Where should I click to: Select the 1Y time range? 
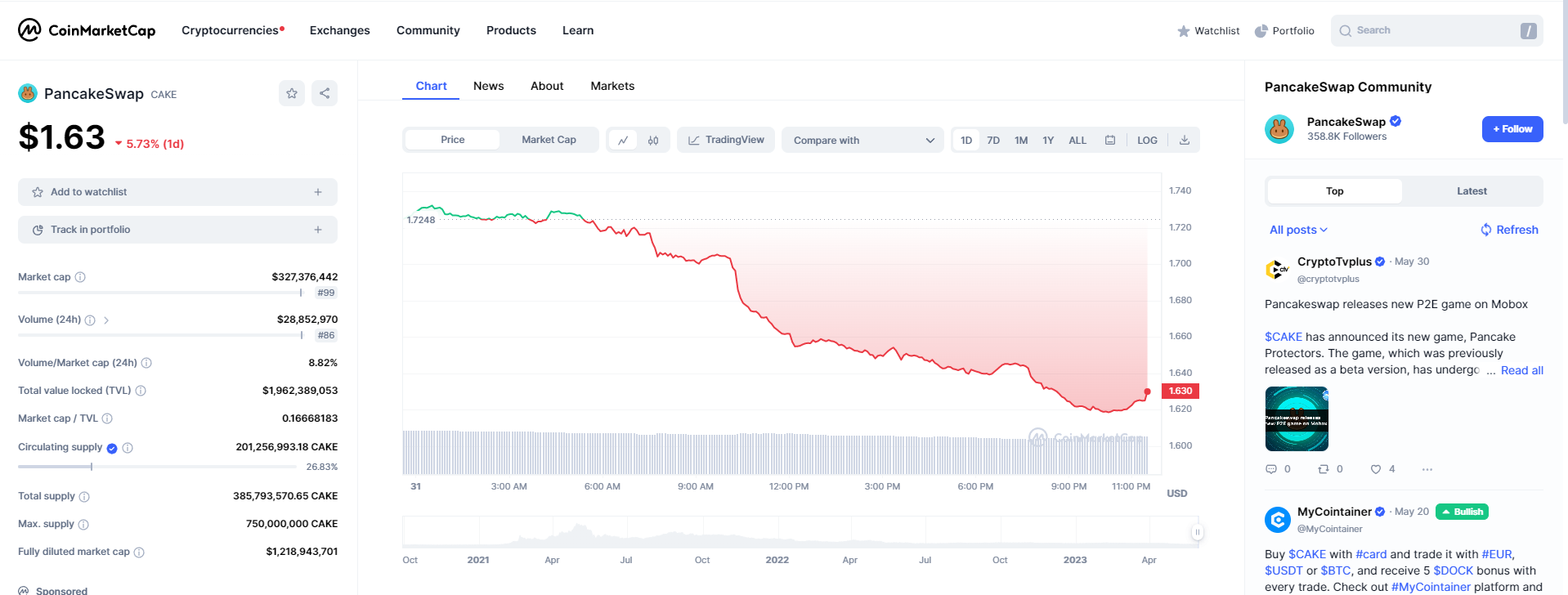click(x=1048, y=140)
